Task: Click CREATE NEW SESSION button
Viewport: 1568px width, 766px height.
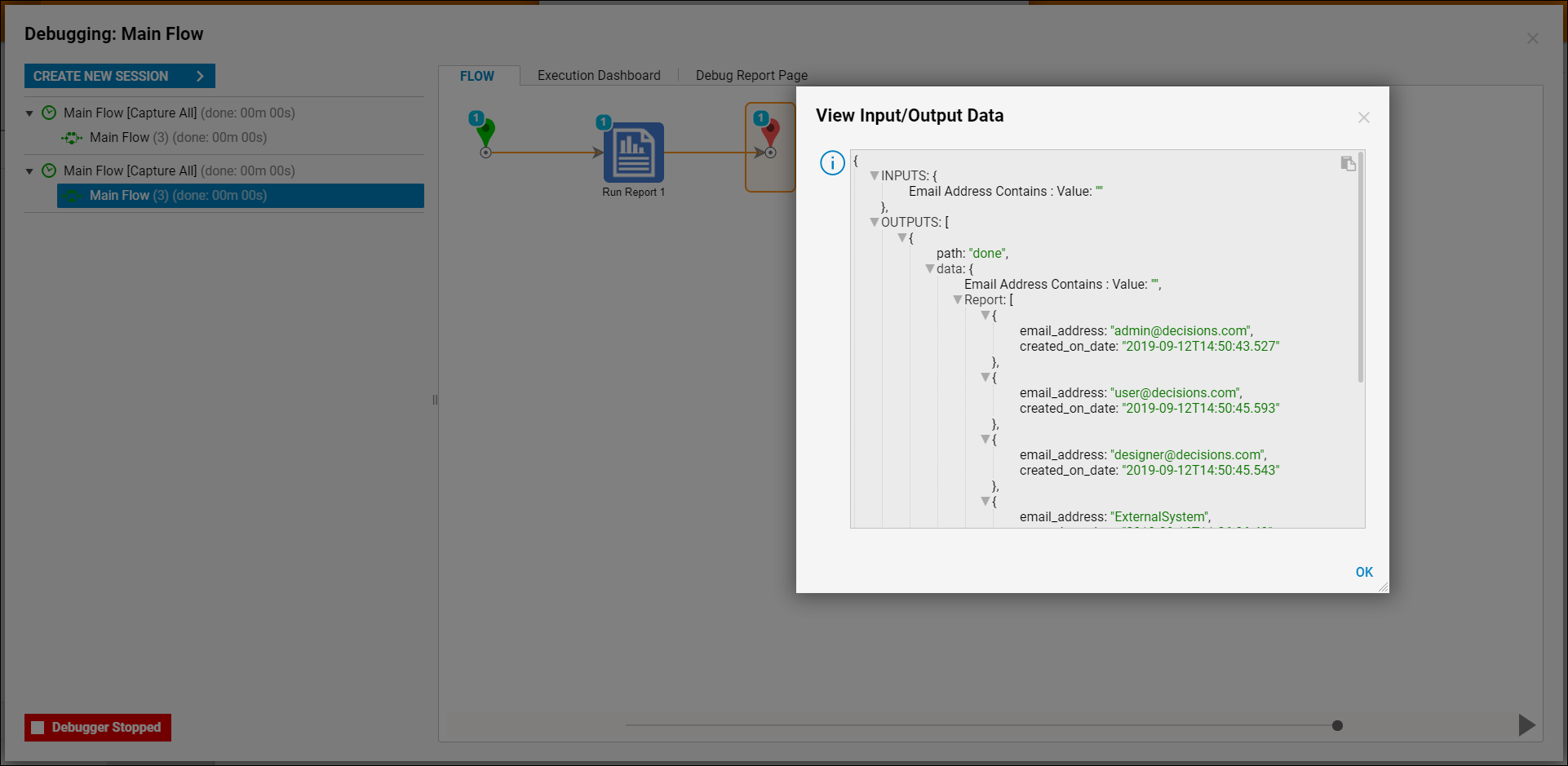Action: [120, 76]
